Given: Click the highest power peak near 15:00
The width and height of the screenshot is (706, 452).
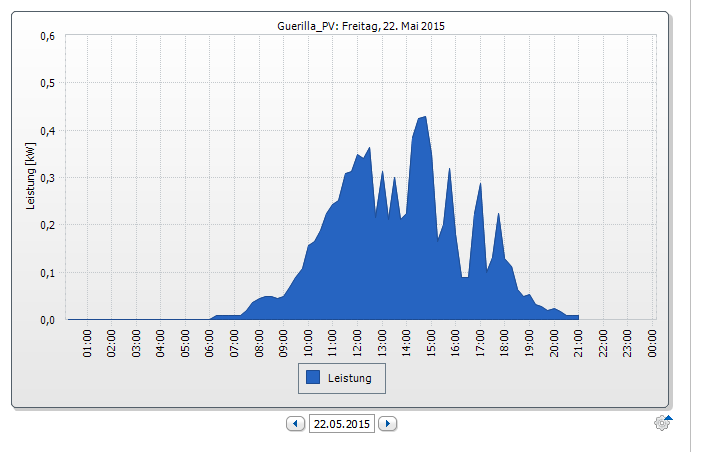Looking at the screenshot, I should click(x=424, y=118).
